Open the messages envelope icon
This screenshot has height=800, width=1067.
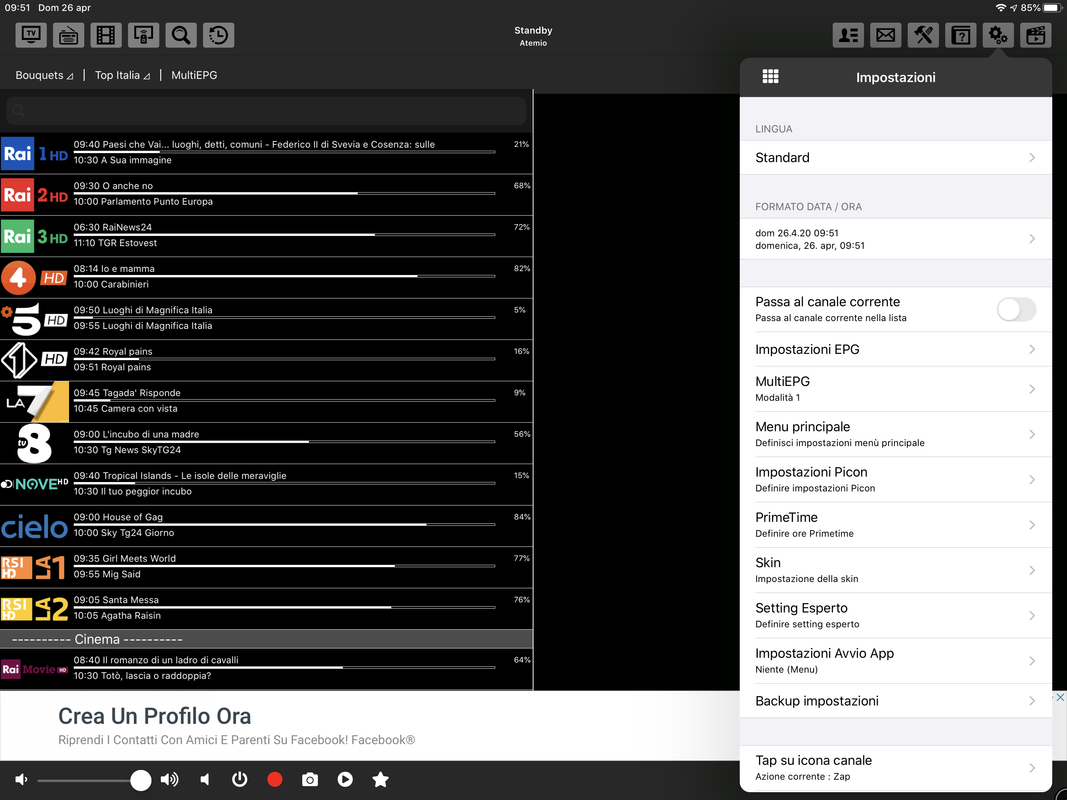(x=886, y=35)
